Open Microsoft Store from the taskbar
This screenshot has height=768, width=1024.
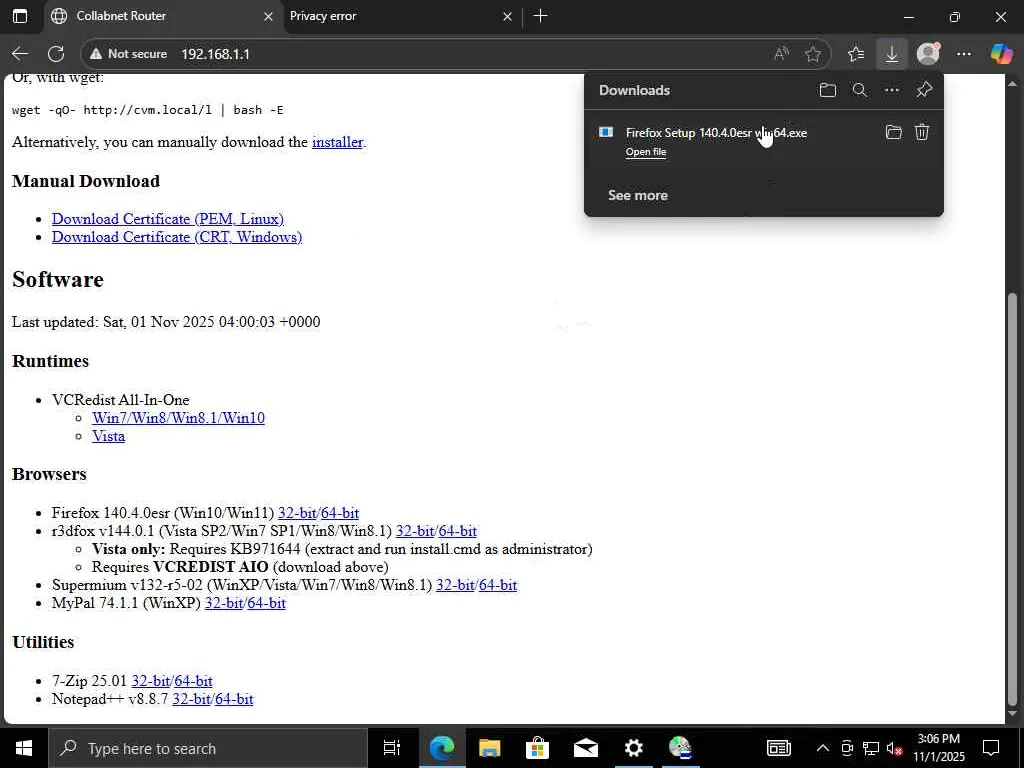click(x=537, y=748)
